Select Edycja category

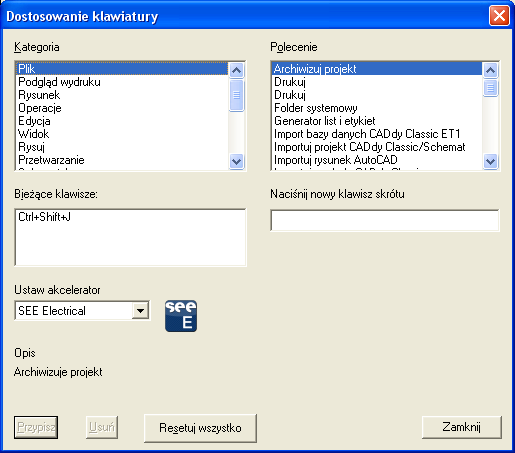(x=122, y=121)
